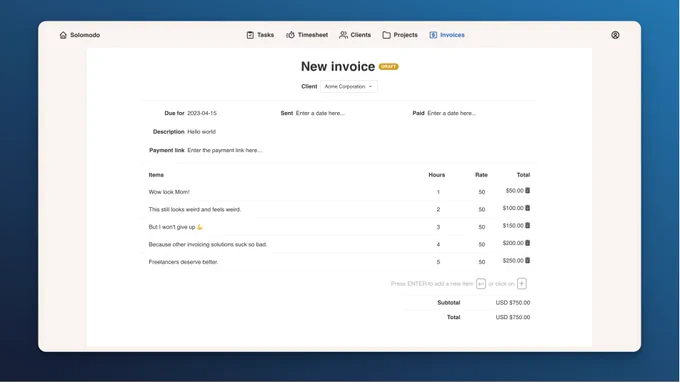Click the Subtotal amount USD $750.00
This screenshot has height=382, width=680.
coord(513,303)
